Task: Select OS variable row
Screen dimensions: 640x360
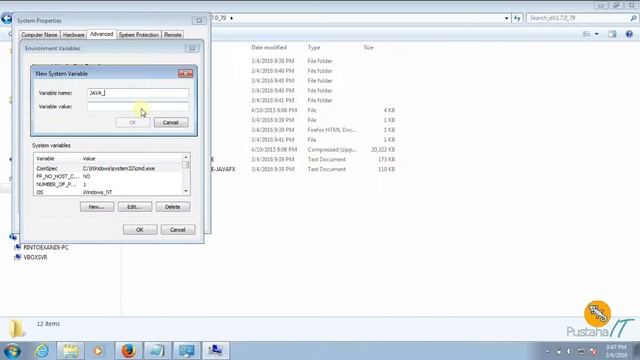Action: (108, 192)
